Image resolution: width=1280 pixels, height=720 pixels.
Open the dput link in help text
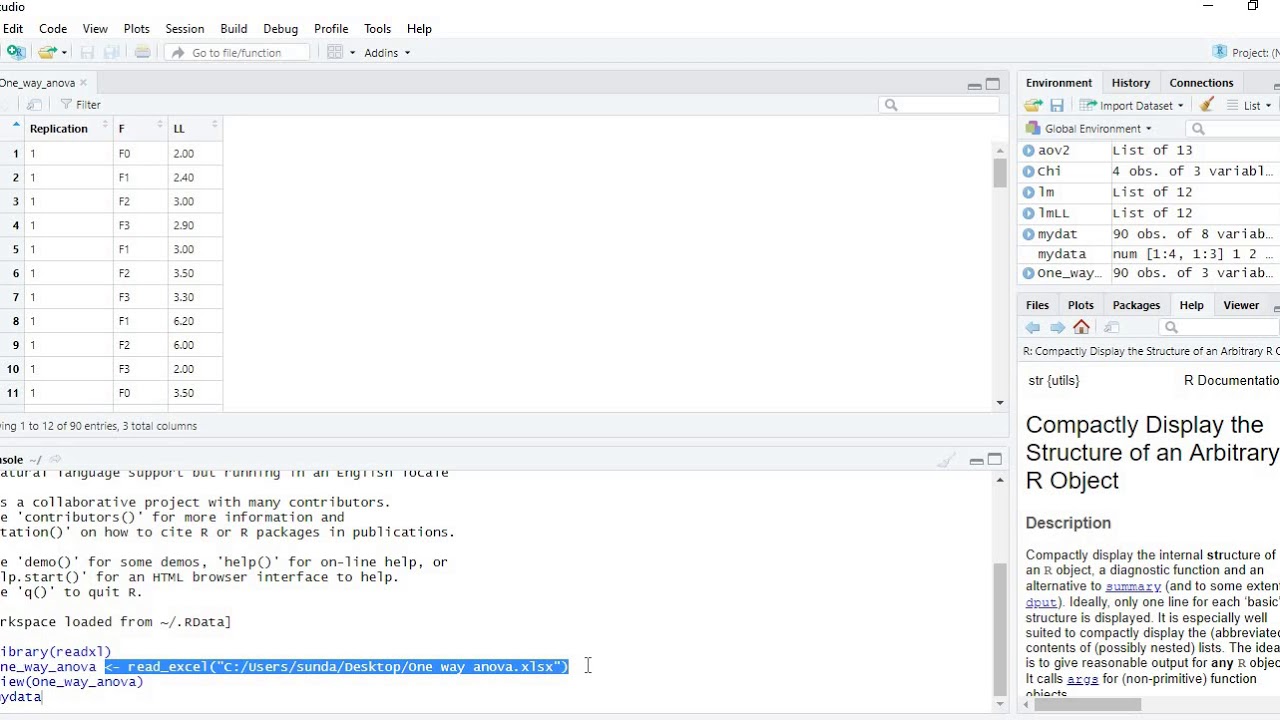[1040, 602]
